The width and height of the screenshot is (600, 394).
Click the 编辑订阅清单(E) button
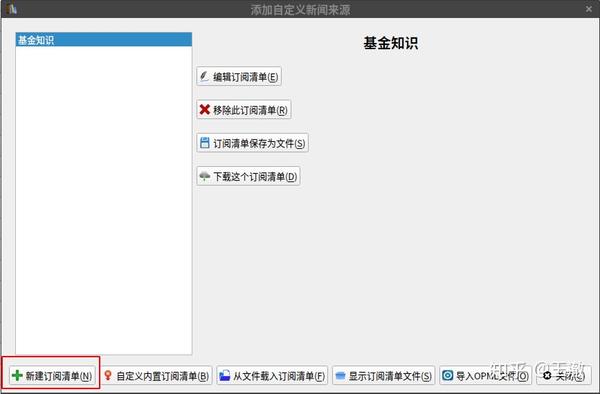(x=239, y=77)
